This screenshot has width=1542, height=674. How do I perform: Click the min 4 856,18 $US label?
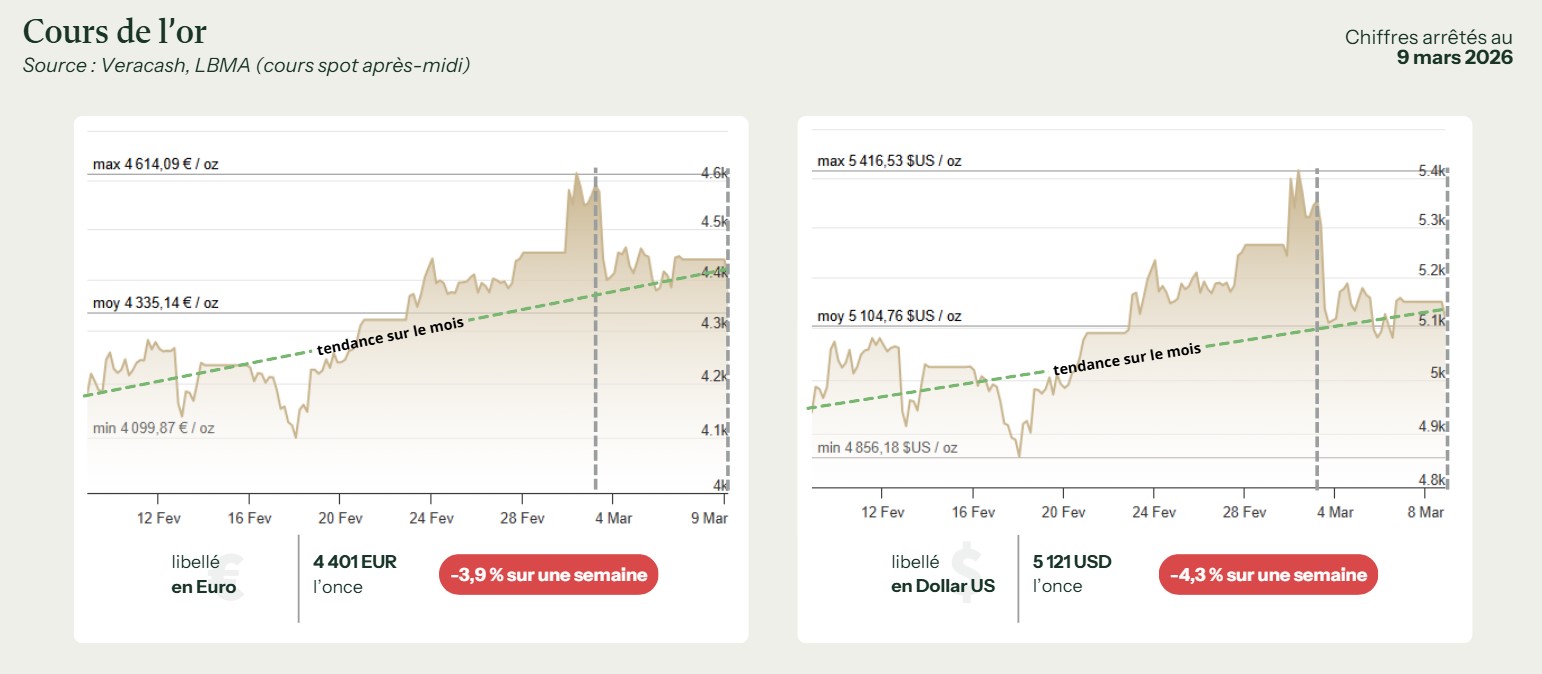[887, 448]
